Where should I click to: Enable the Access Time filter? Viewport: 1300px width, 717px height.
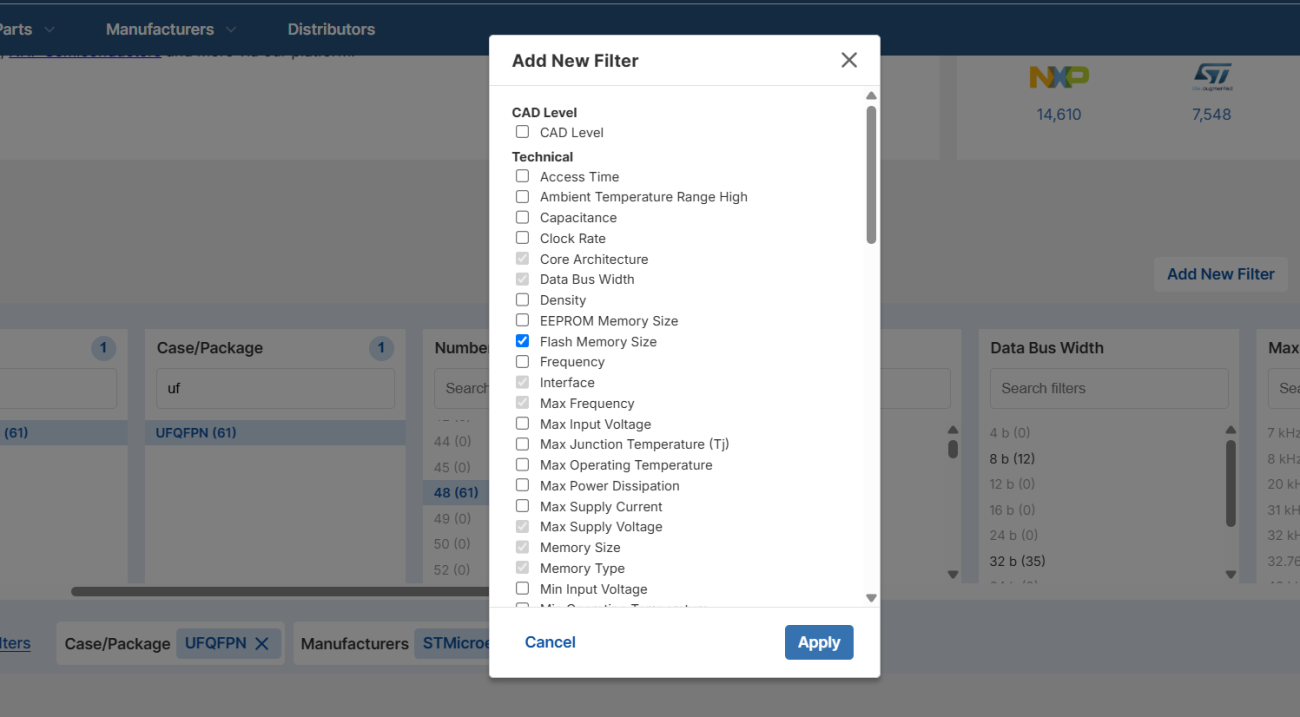pos(522,176)
